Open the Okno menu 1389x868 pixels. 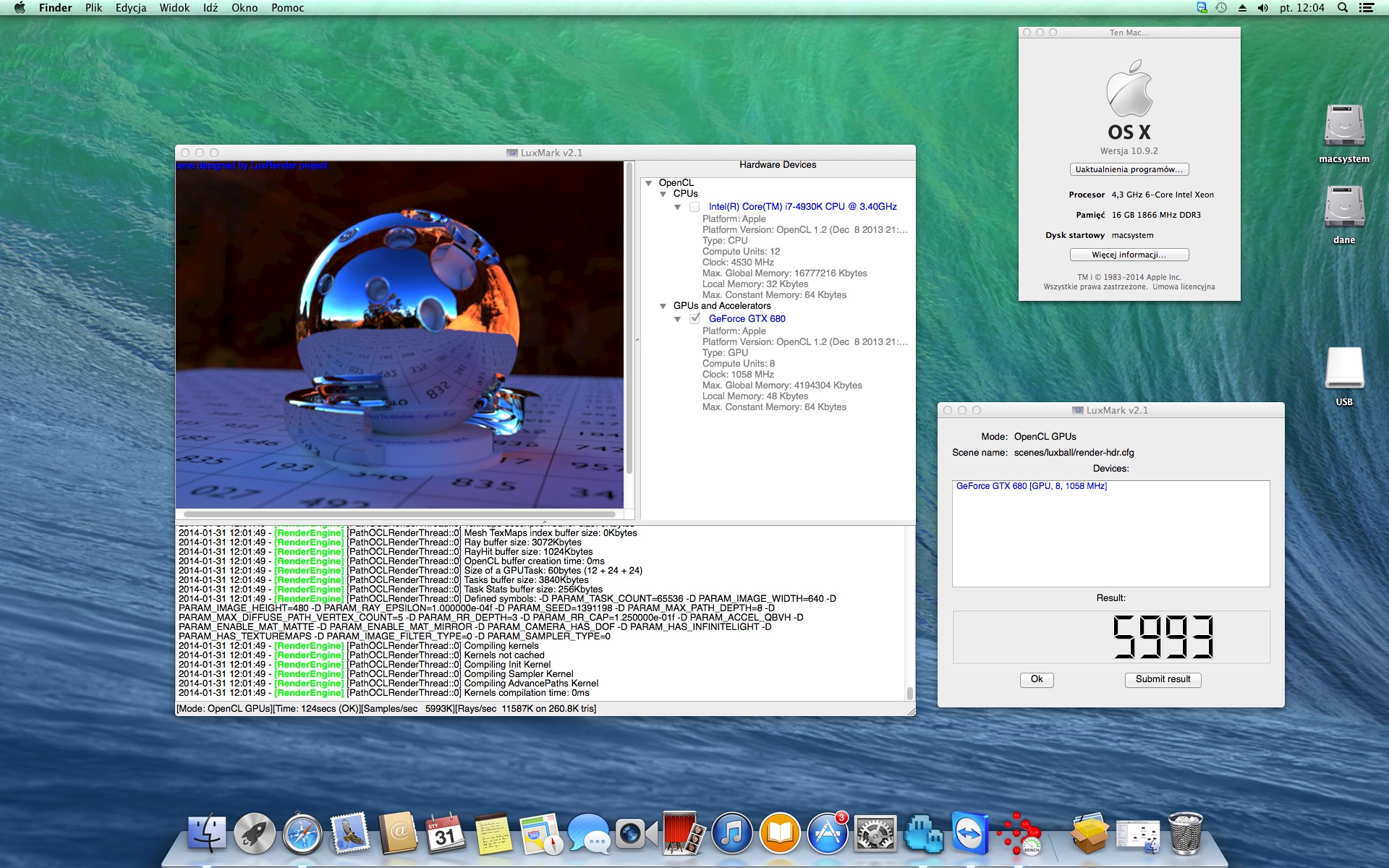click(245, 8)
